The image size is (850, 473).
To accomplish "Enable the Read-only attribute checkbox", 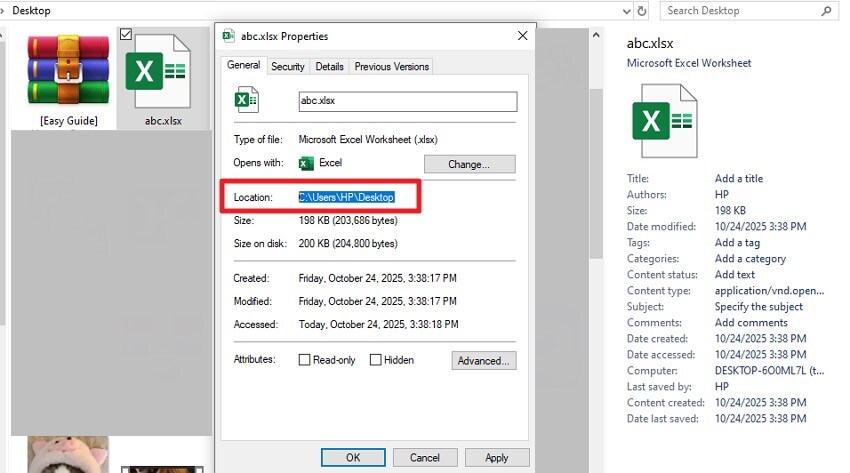I will (304, 360).
